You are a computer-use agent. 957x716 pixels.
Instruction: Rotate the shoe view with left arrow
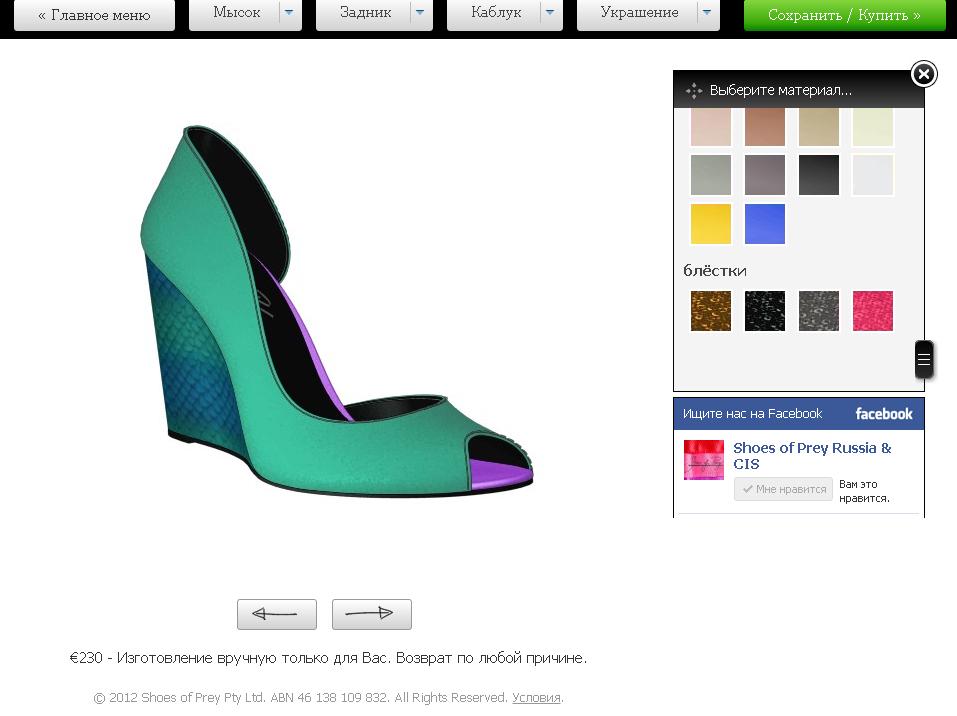pos(276,614)
